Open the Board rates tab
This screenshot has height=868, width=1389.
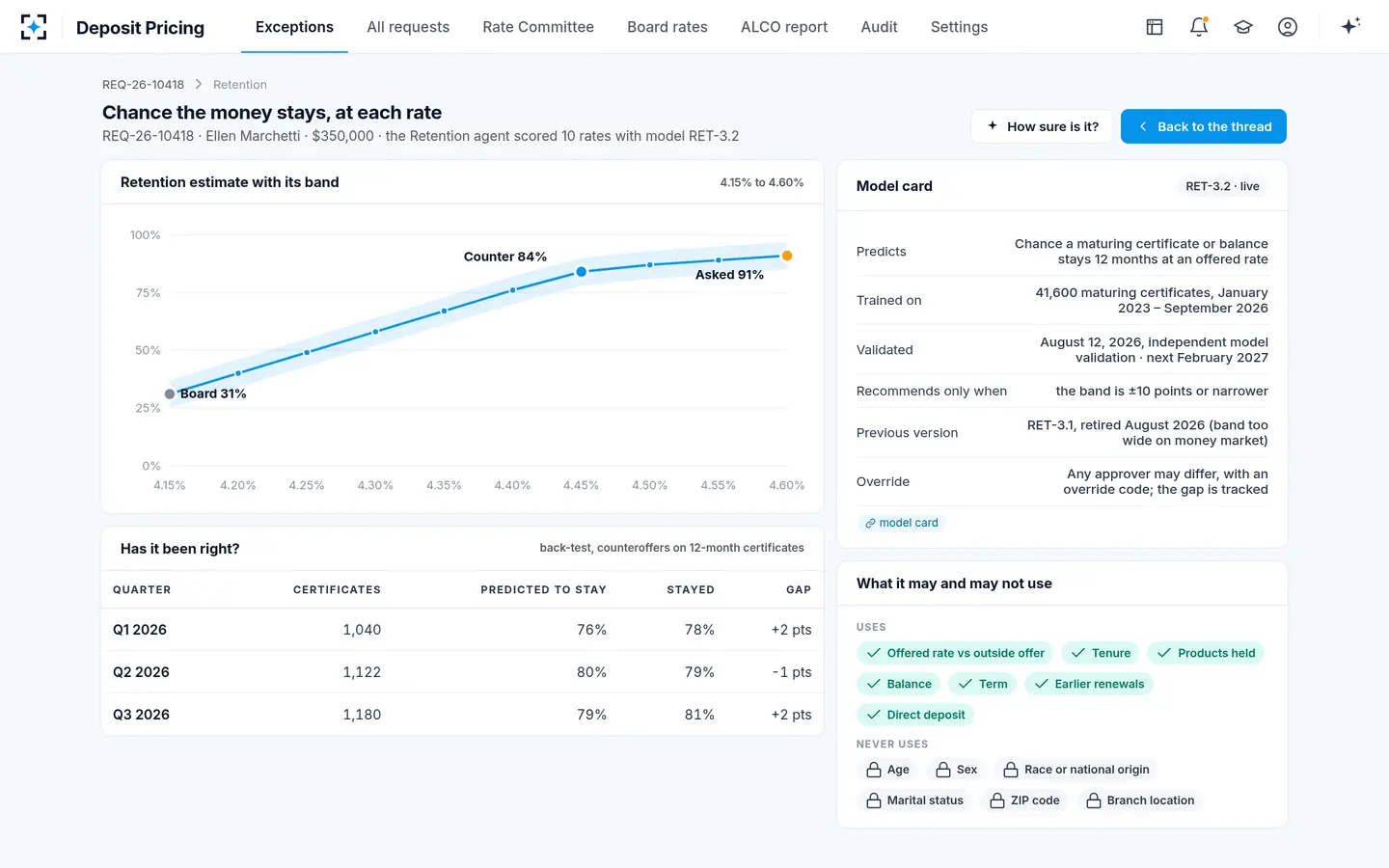coord(667,27)
